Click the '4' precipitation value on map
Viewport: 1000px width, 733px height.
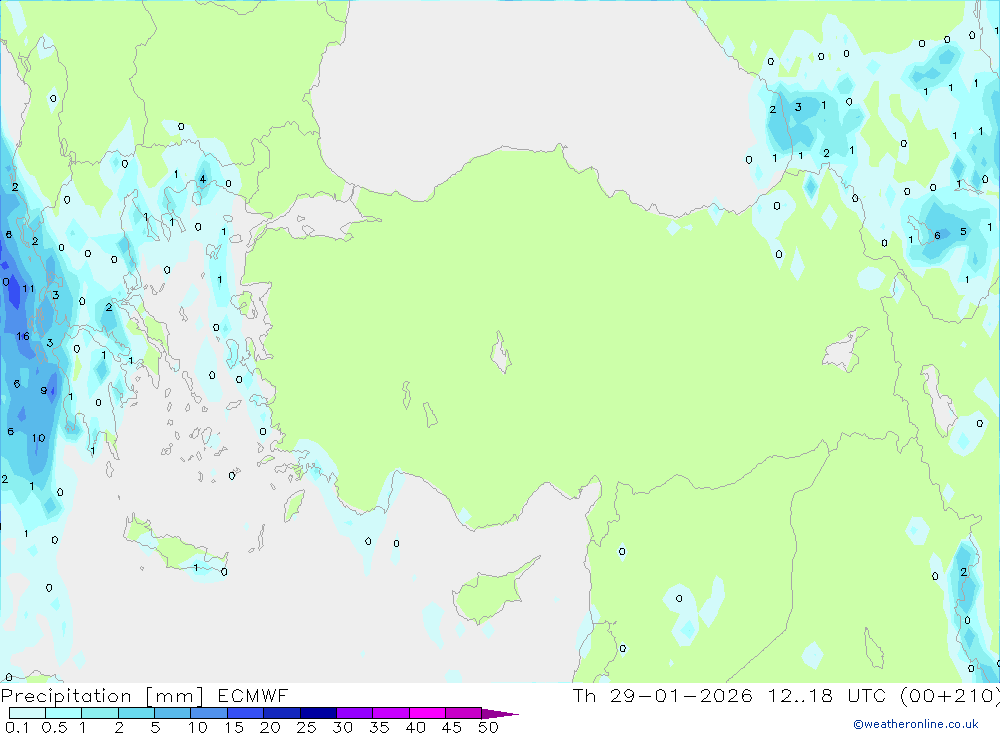tap(203, 179)
